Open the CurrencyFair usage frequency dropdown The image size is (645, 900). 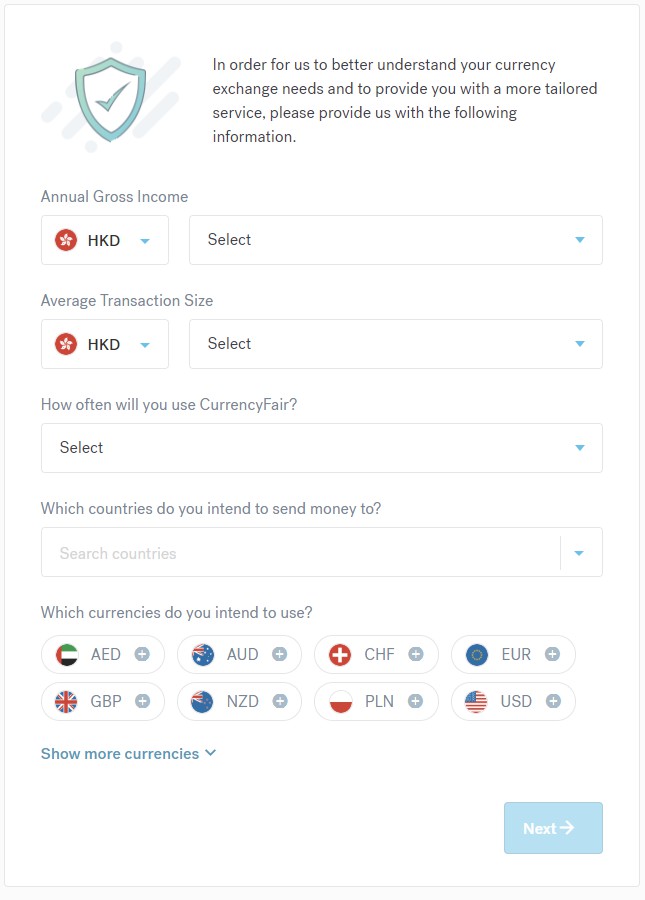pyautogui.click(x=321, y=448)
